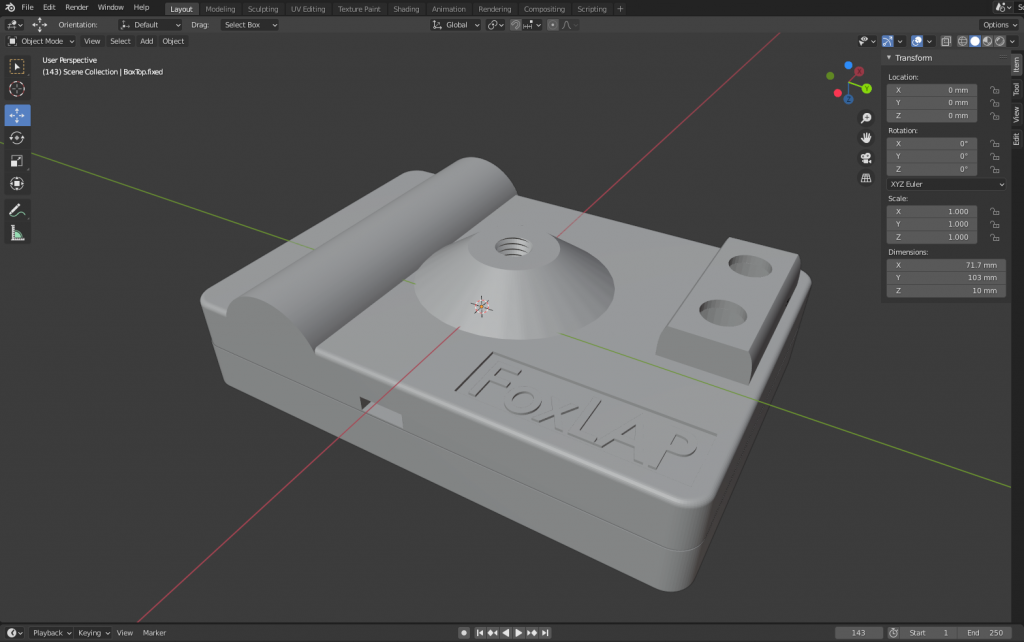Select the Cursor tool in the toolbar
This screenshot has height=642, width=1024.
click(17, 89)
